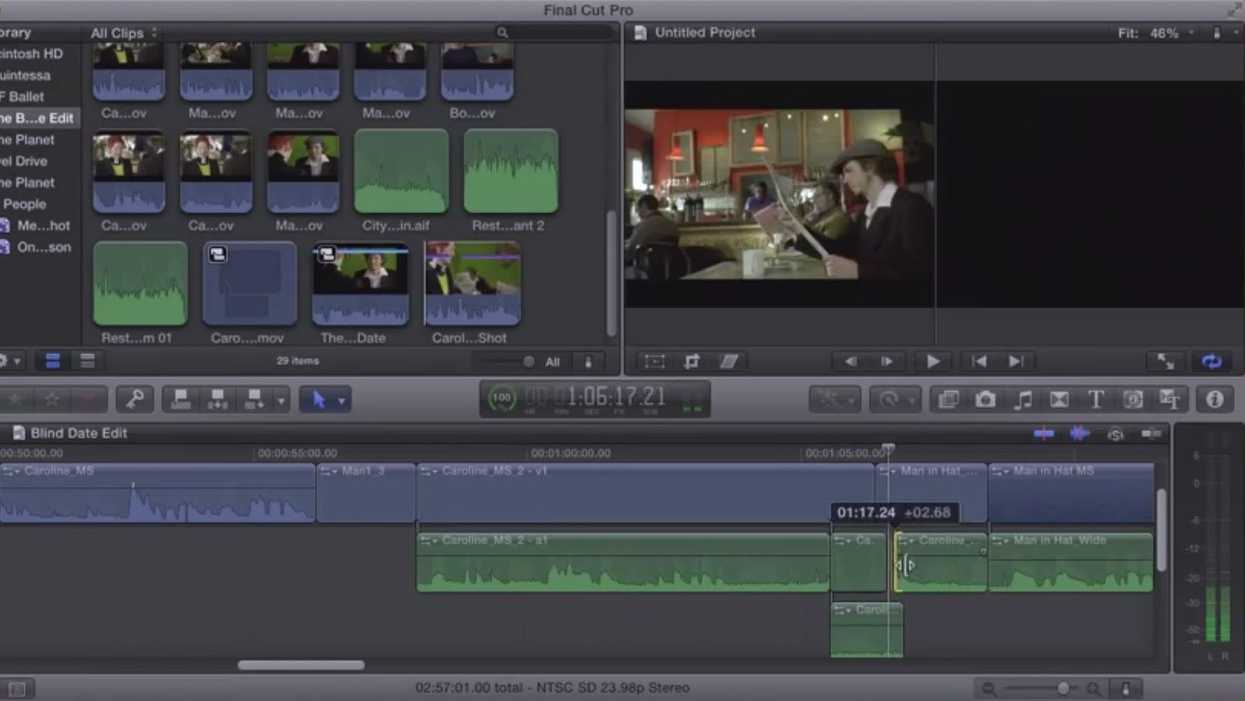Open the Themes browser

tap(1170, 400)
